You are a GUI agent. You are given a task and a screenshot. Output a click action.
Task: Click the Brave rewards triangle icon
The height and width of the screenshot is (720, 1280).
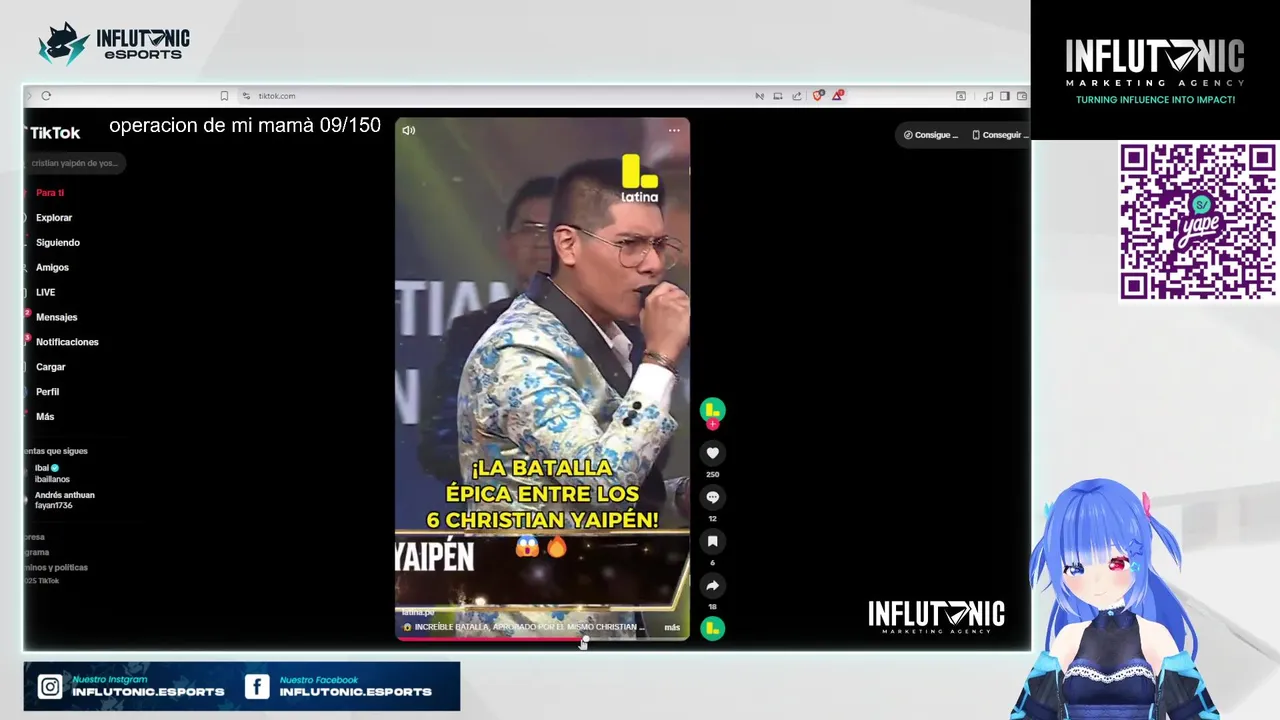tap(838, 96)
